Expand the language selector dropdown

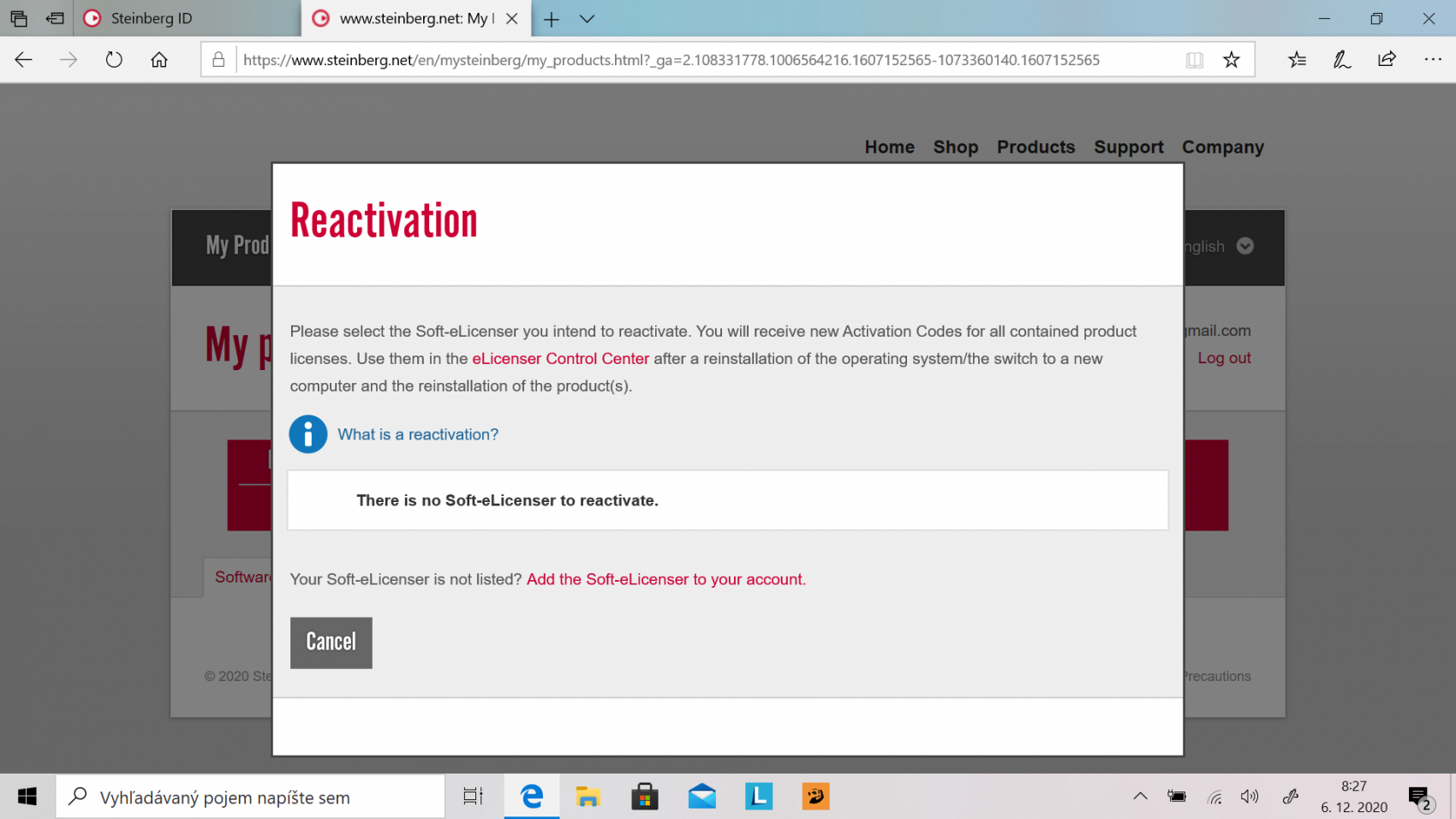pos(1244,247)
